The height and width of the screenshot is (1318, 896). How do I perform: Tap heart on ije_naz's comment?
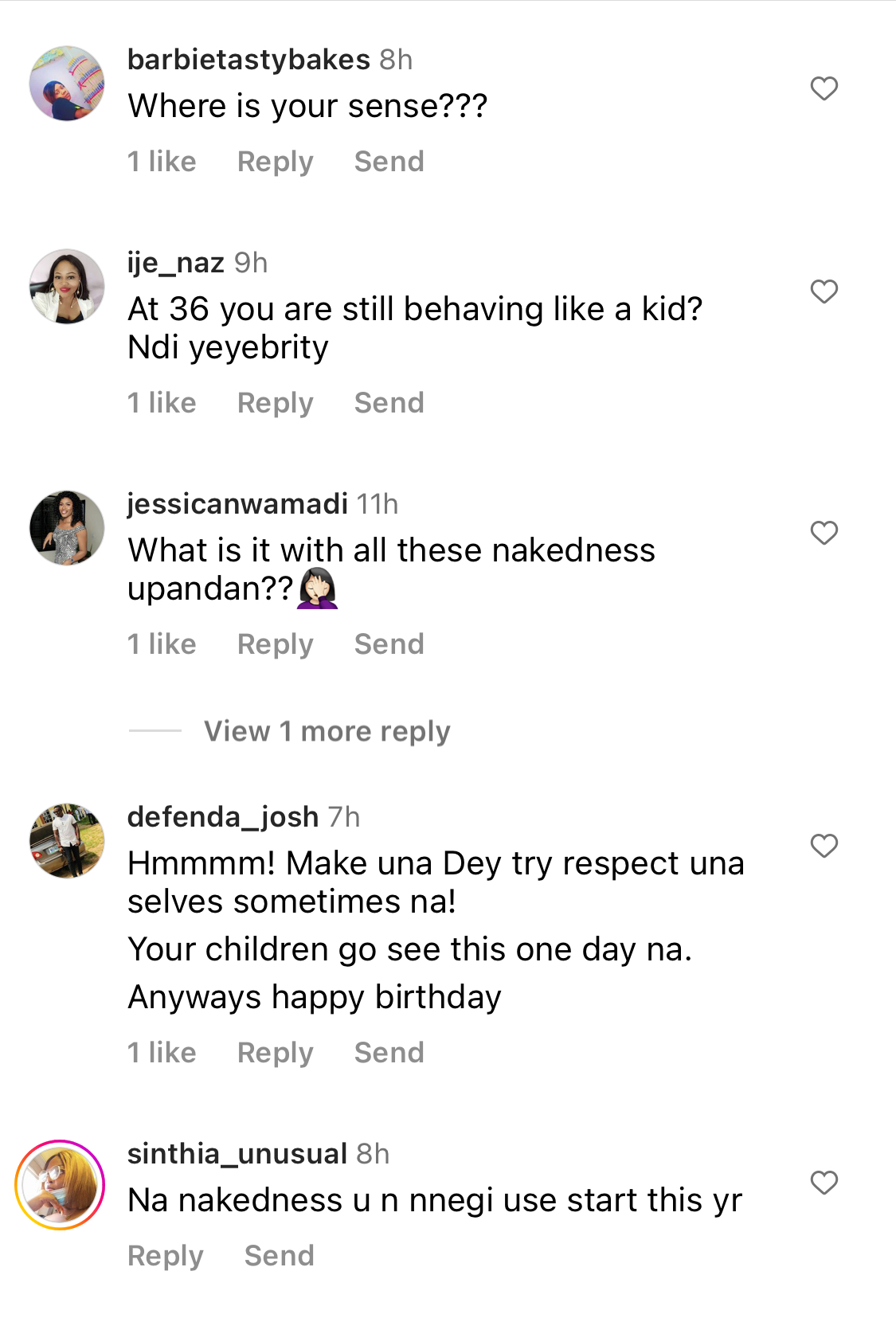[824, 291]
